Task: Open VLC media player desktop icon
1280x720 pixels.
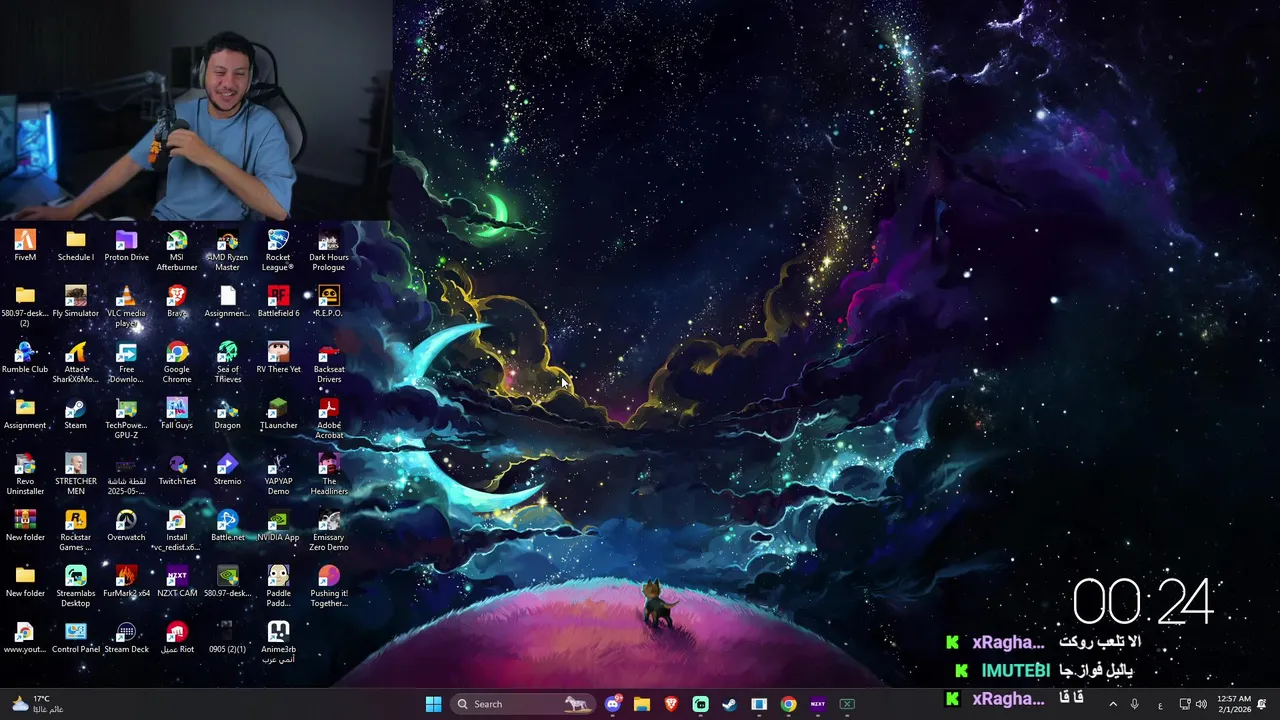Action: coord(126,306)
